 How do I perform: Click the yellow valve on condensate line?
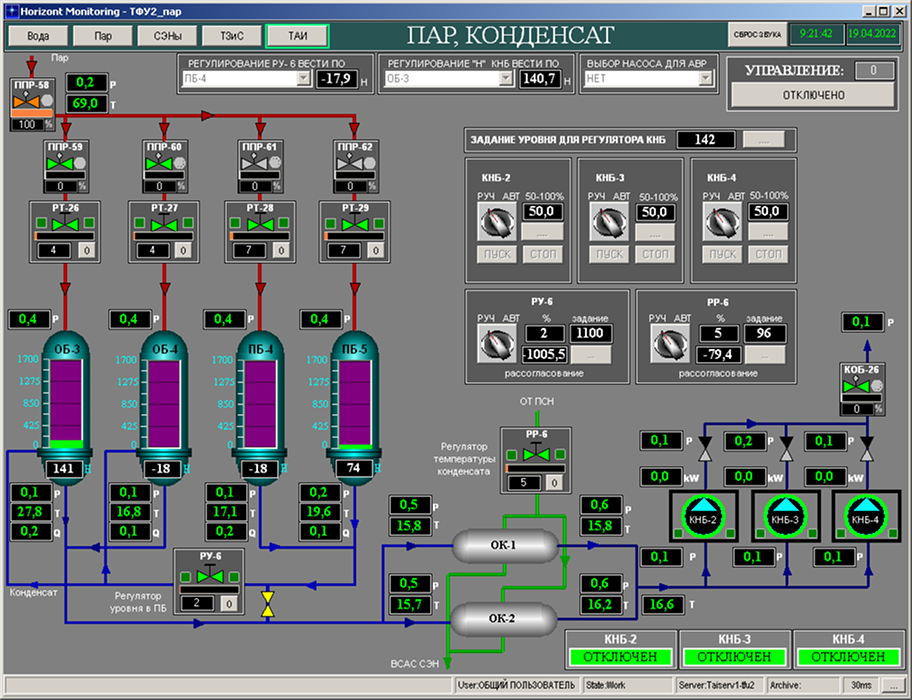[267, 604]
